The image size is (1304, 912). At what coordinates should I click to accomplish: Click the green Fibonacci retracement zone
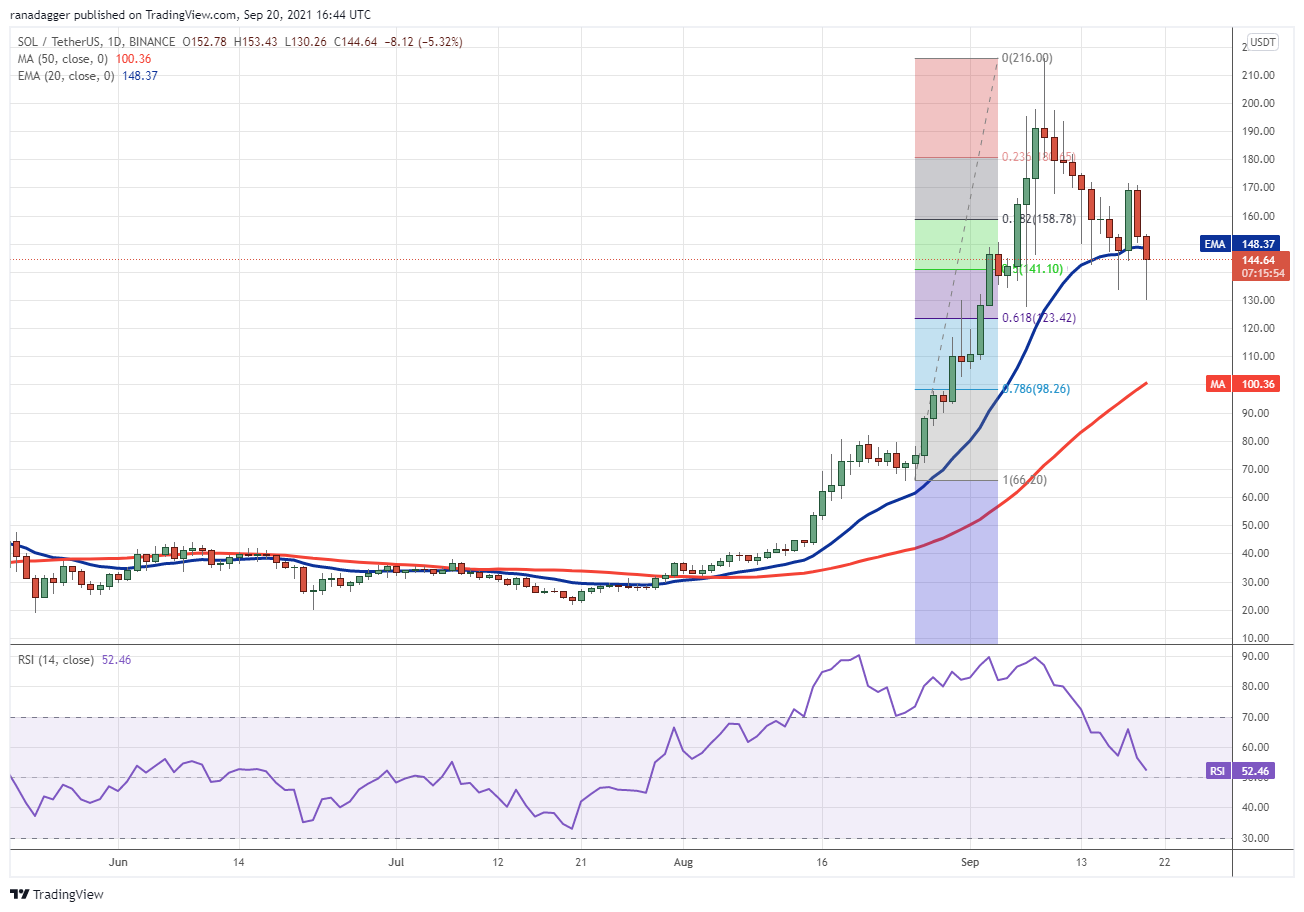click(957, 243)
